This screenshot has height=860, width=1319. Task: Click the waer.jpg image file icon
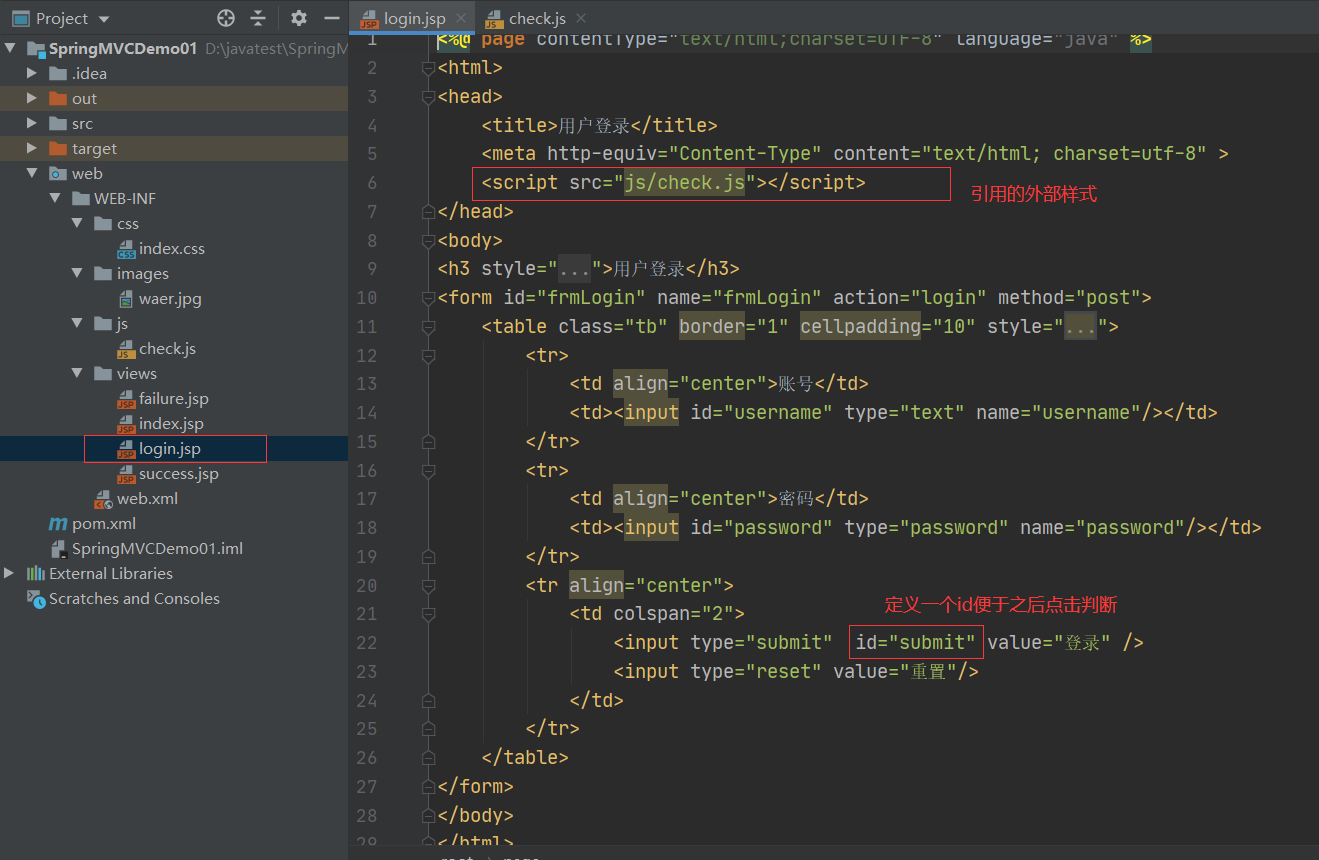click(126, 299)
